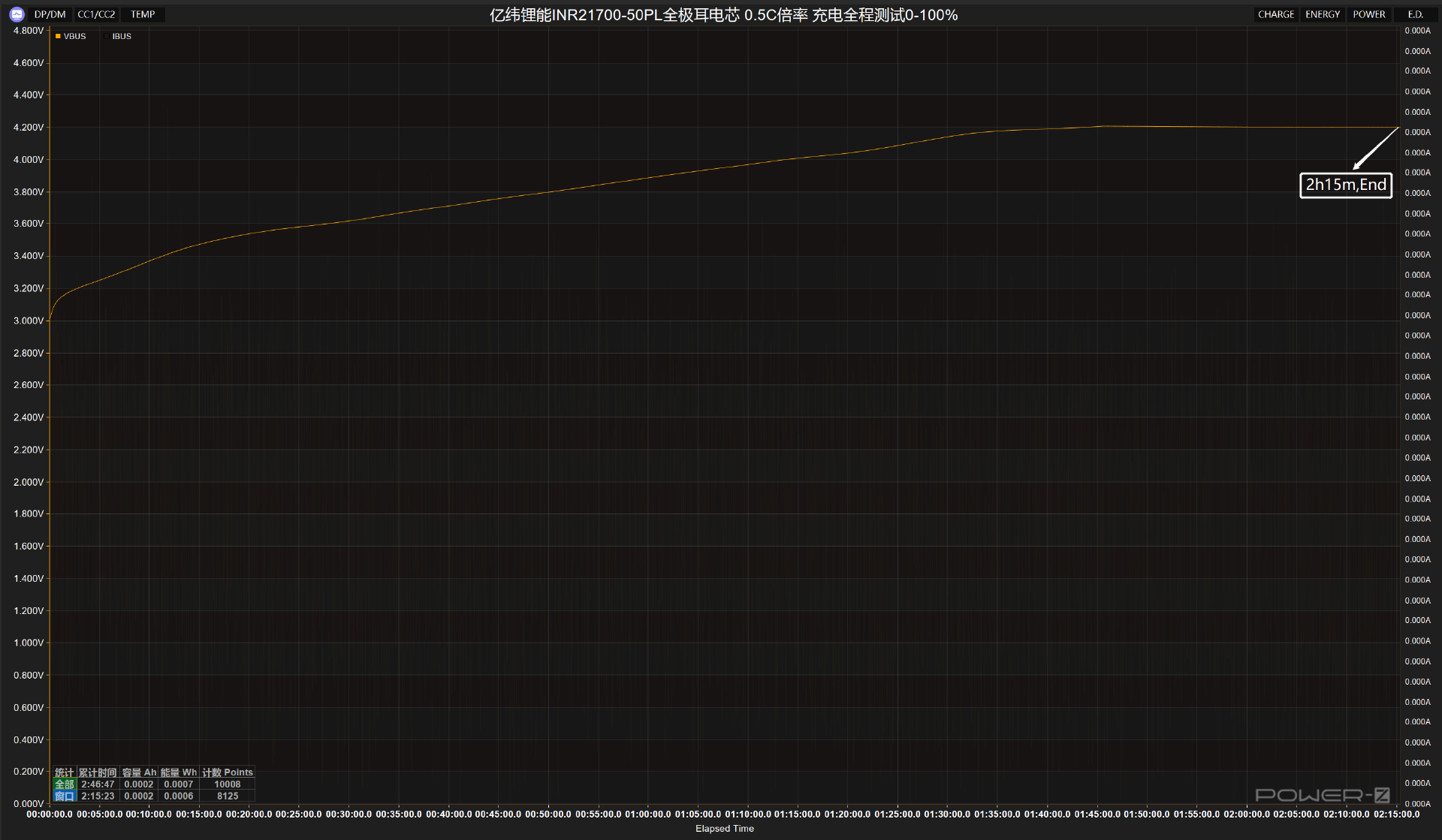Toggle the E.D. curve button

click(1416, 14)
